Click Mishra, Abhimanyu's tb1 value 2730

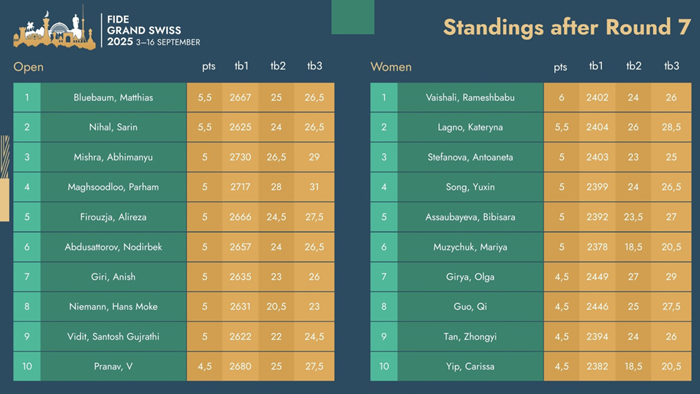[x=241, y=157]
